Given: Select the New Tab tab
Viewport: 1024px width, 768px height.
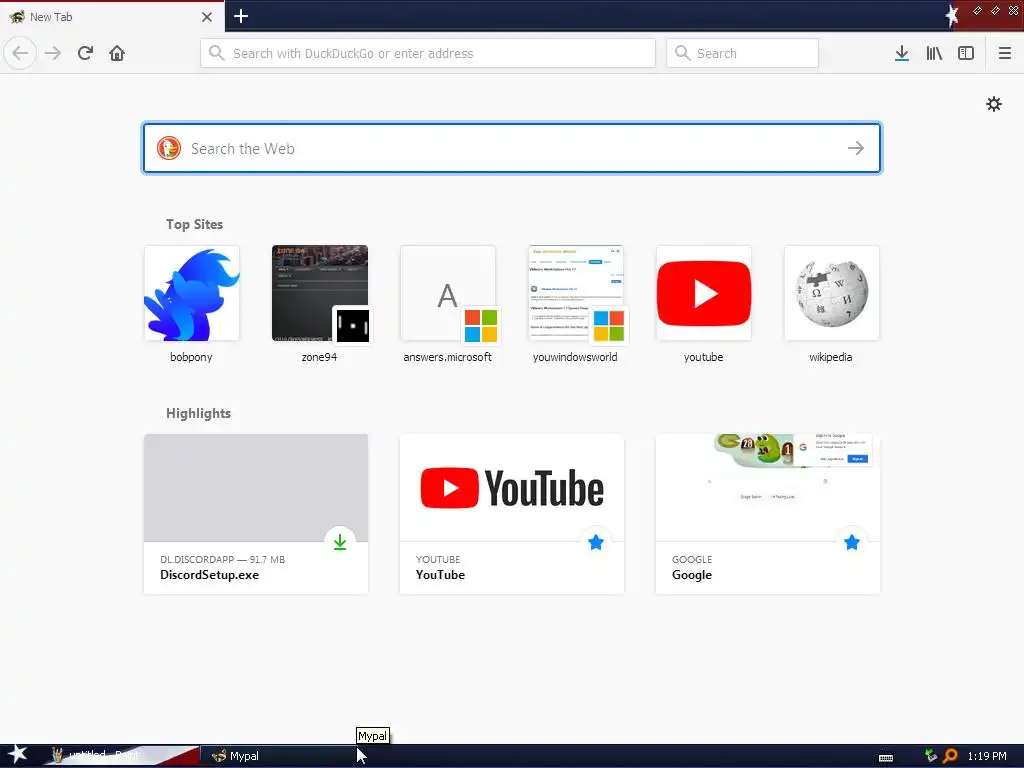Looking at the screenshot, I should click(112, 17).
